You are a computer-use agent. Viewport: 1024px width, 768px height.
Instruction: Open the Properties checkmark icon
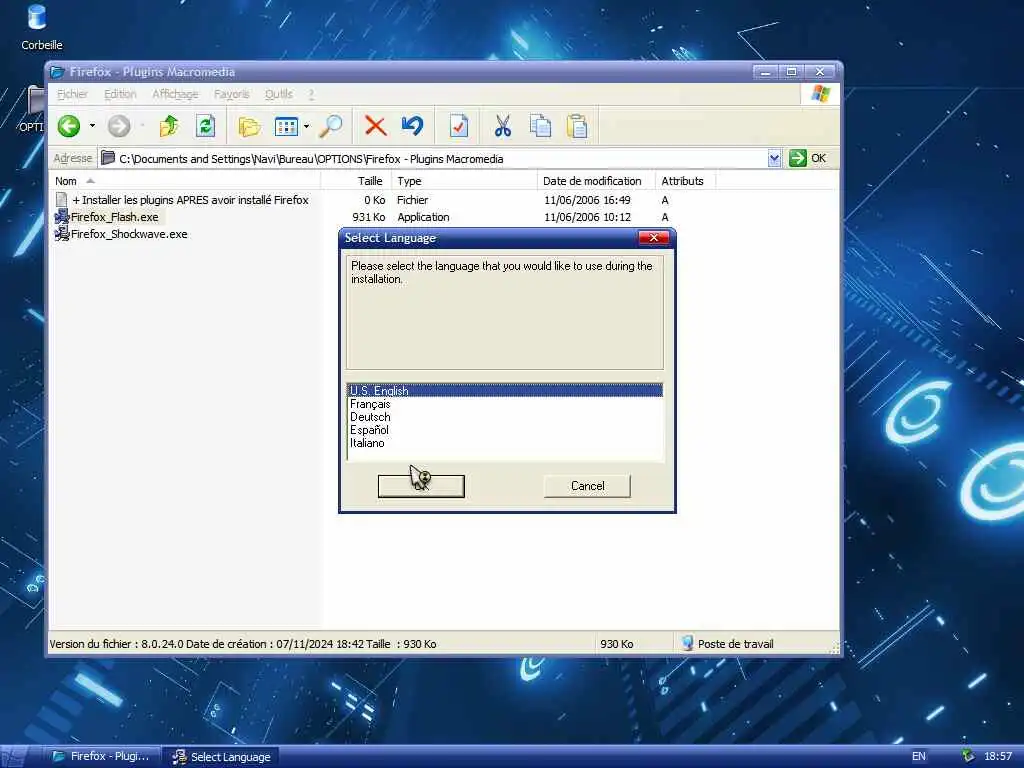click(459, 126)
